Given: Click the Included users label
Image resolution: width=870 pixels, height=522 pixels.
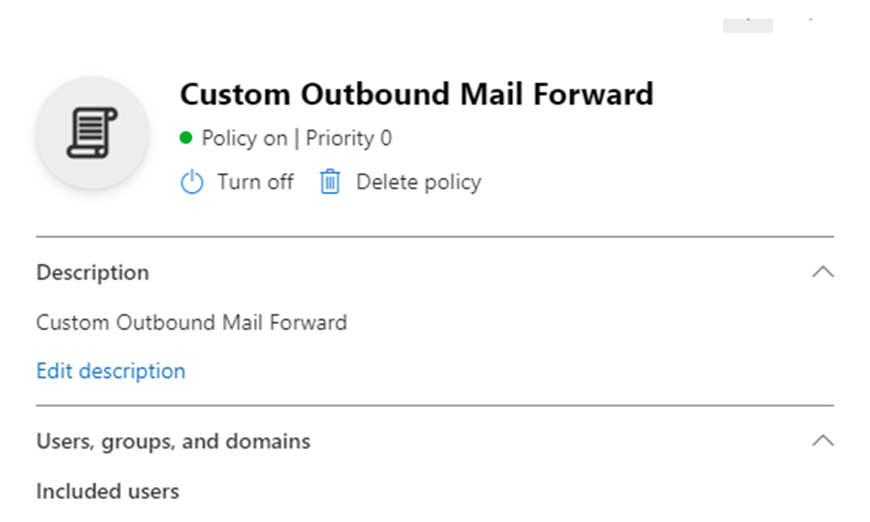Looking at the screenshot, I should (x=107, y=491).
